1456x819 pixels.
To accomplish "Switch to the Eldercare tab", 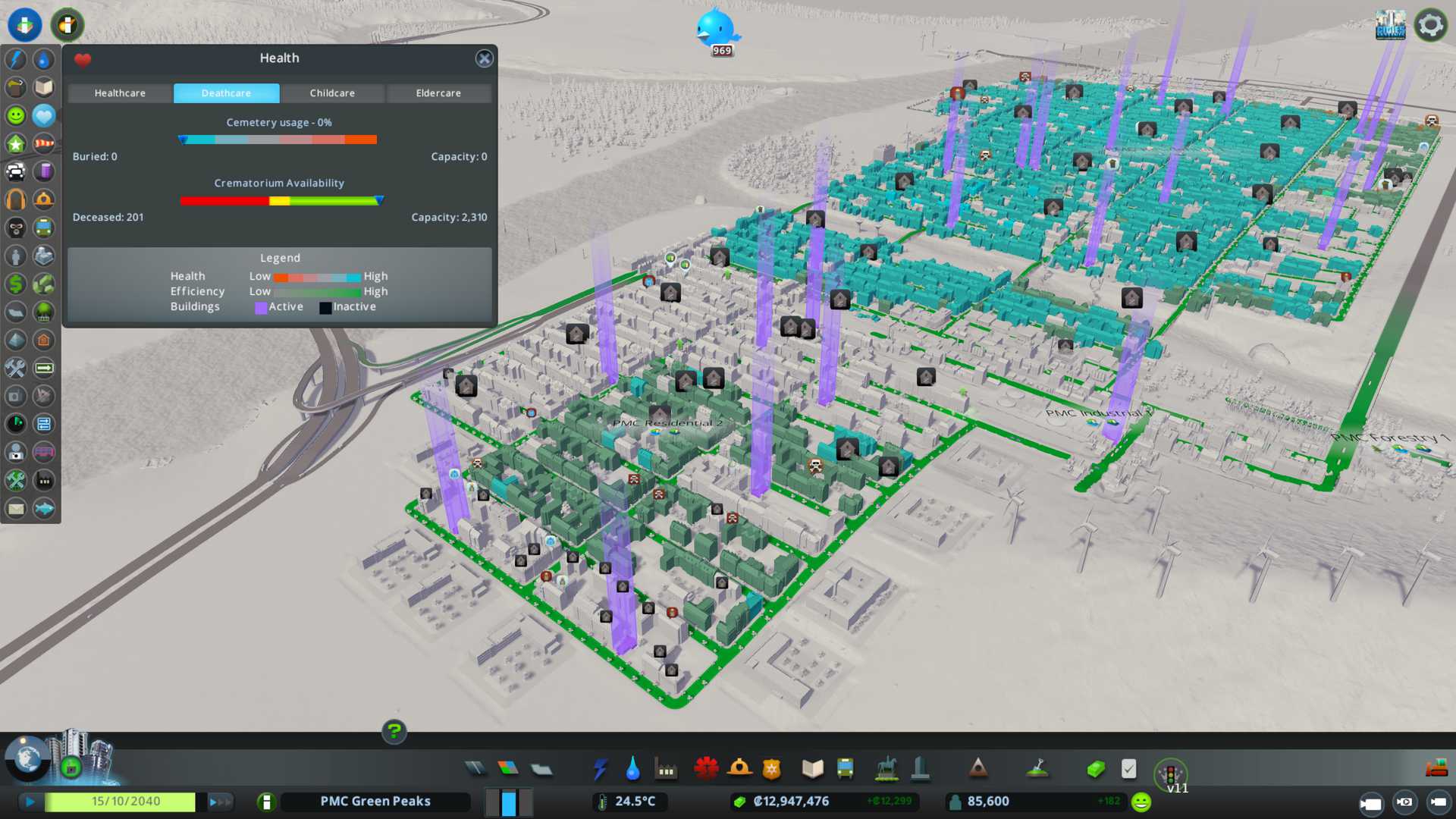I will pyautogui.click(x=438, y=93).
